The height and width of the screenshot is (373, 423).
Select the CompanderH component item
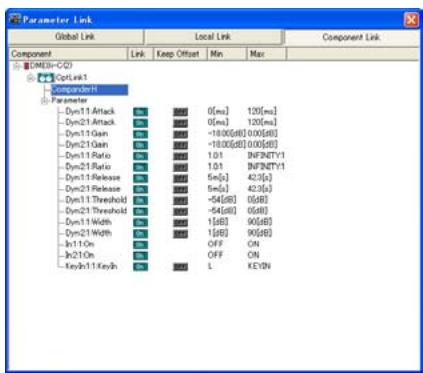[89, 89]
